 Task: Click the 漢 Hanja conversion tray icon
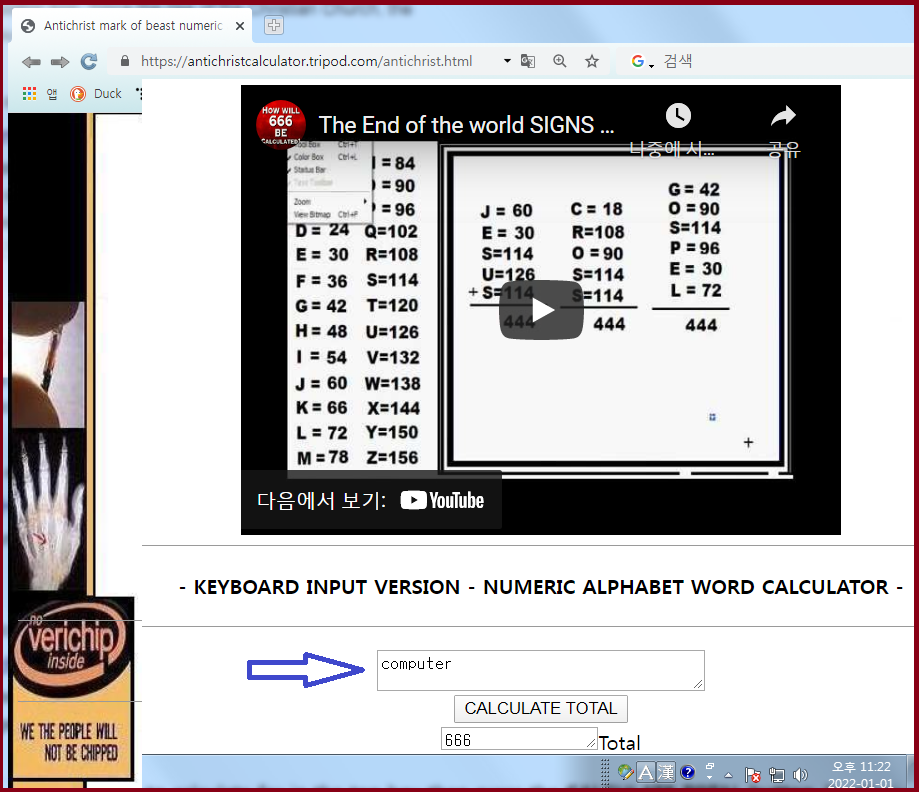tap(665, 772)
